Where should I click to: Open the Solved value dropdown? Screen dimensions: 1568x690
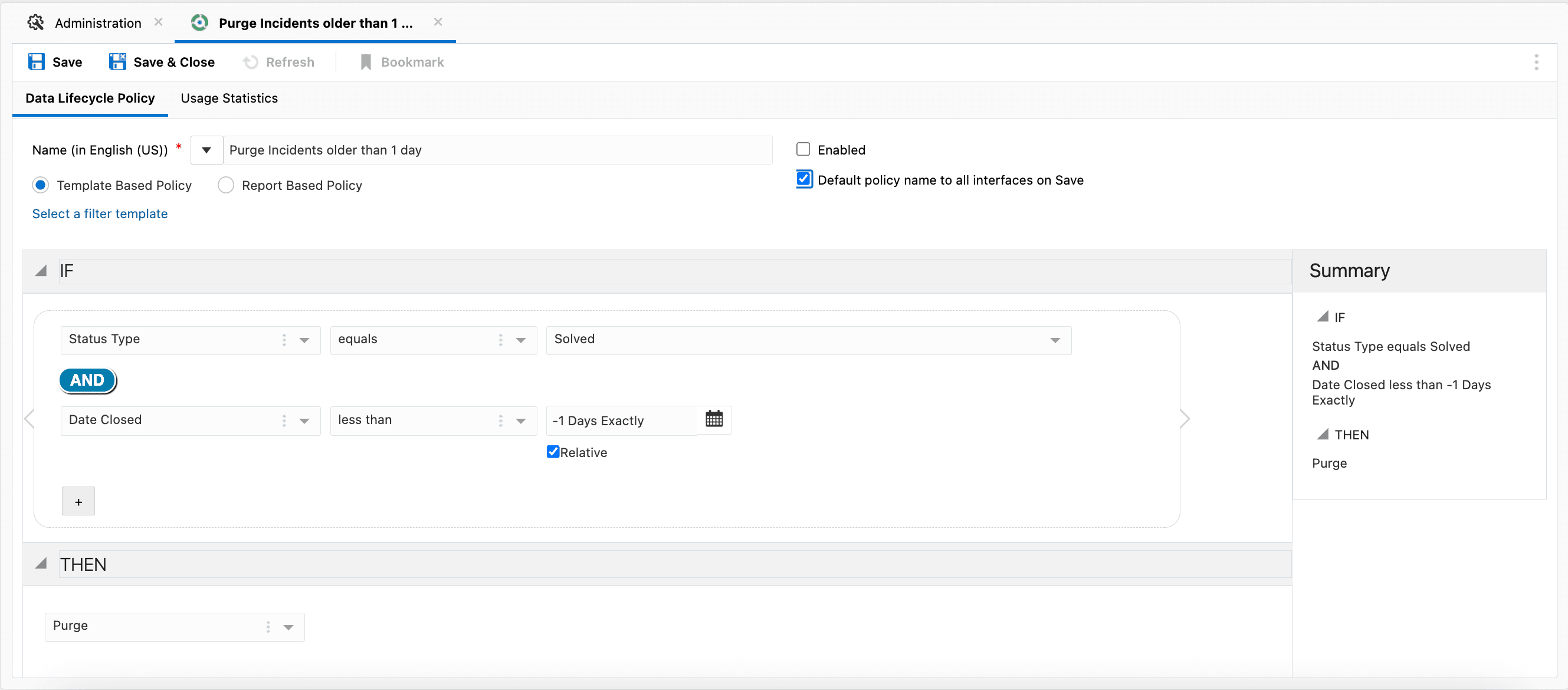[x=1055, y=340]
